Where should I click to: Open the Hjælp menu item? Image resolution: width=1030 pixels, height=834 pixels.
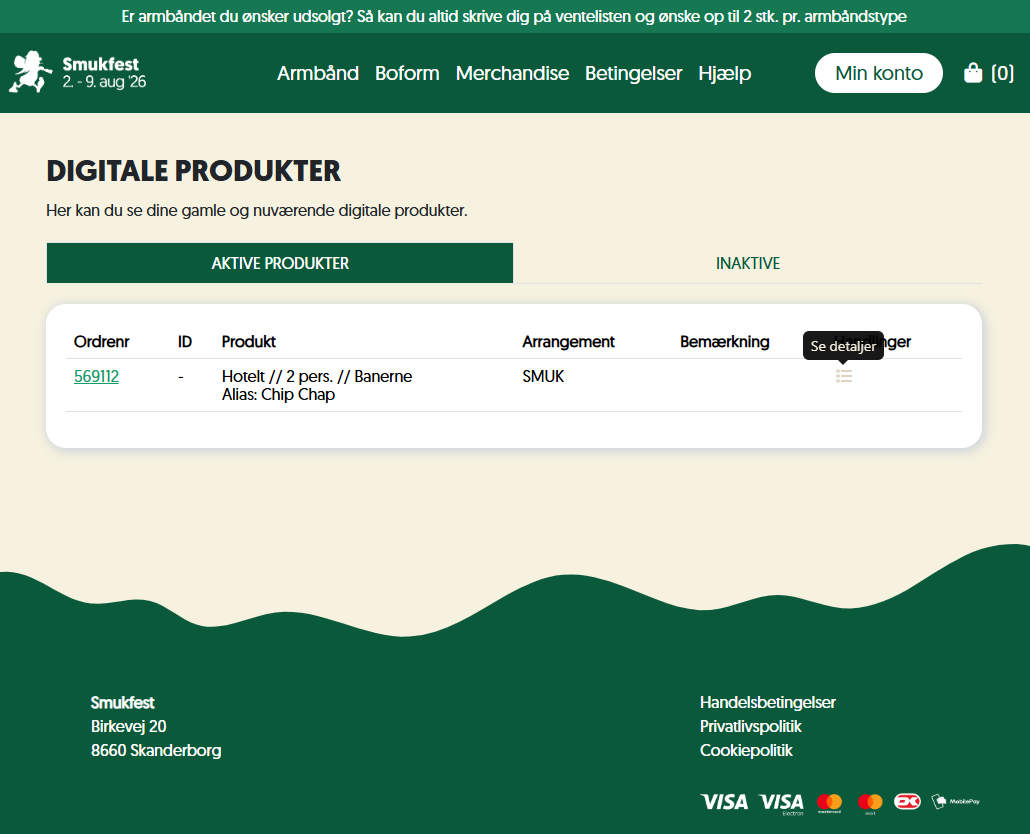(x=725, y=74)
